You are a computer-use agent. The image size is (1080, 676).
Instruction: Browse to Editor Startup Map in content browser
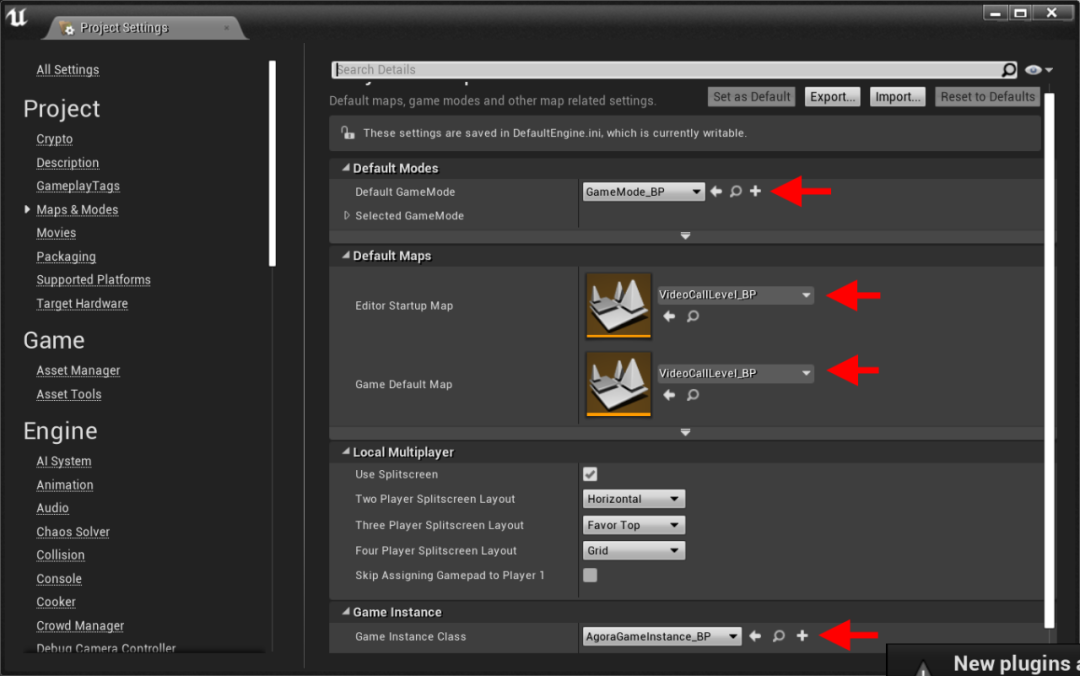693,316
